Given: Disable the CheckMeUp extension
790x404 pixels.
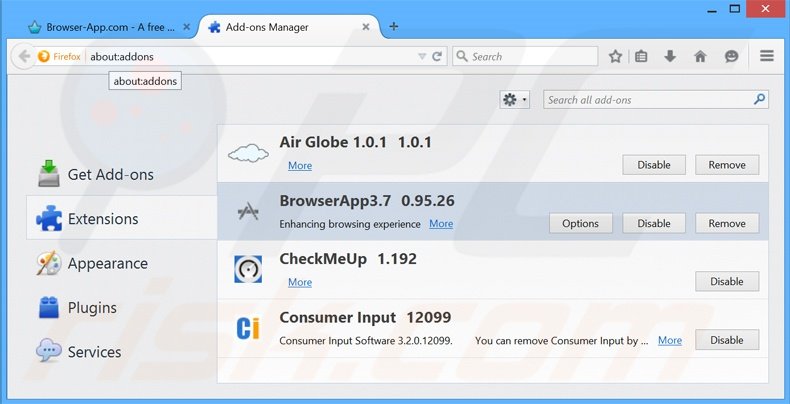Looking at the screenshot, I should click(727, 282).
